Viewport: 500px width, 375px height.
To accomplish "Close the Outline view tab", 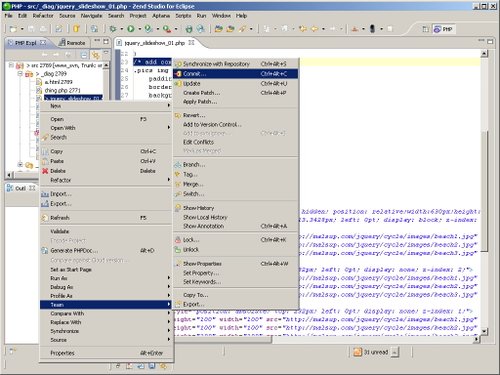I will [x=32, y=188].
